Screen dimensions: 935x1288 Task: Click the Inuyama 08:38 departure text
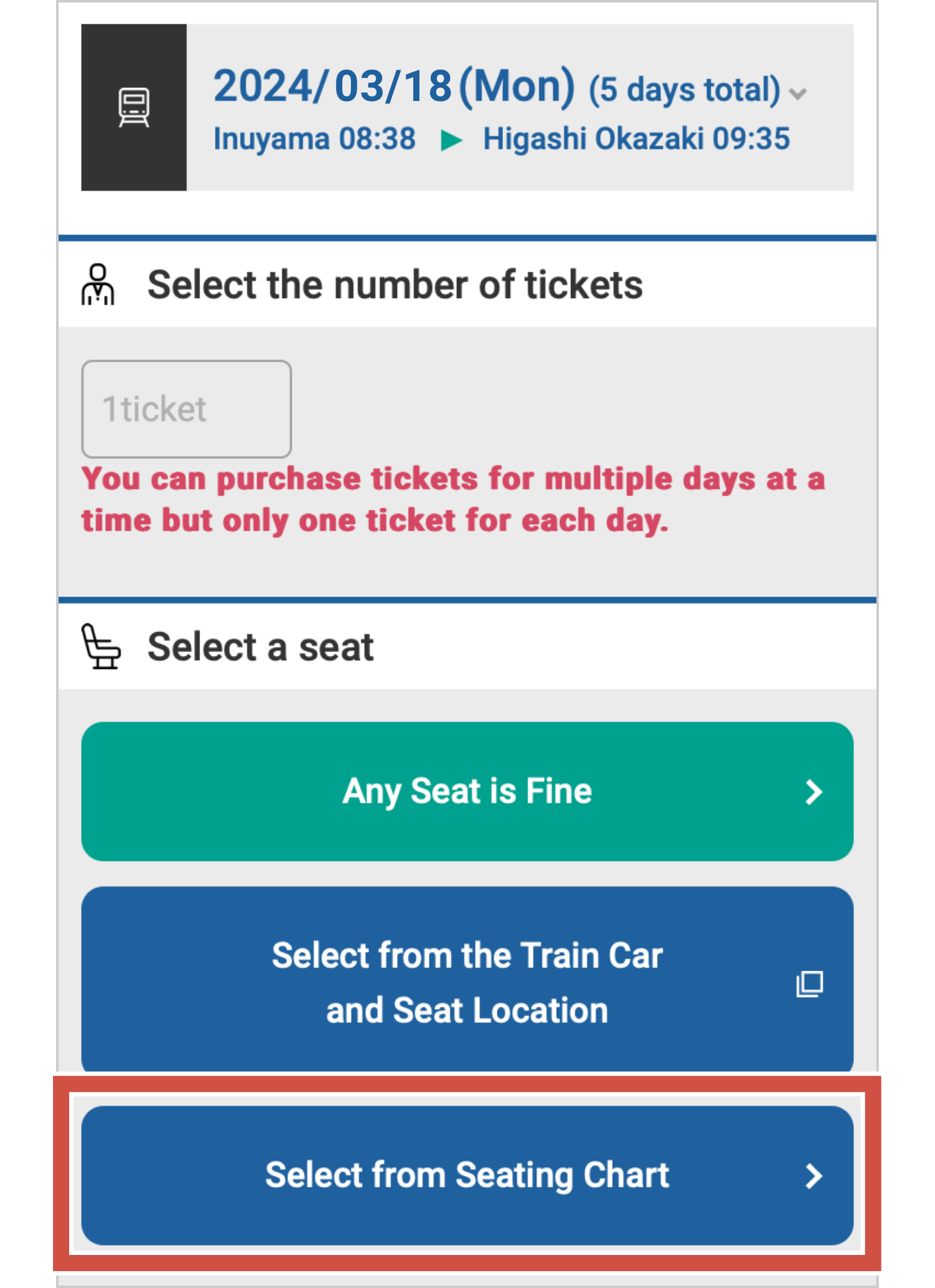point(314,139)
